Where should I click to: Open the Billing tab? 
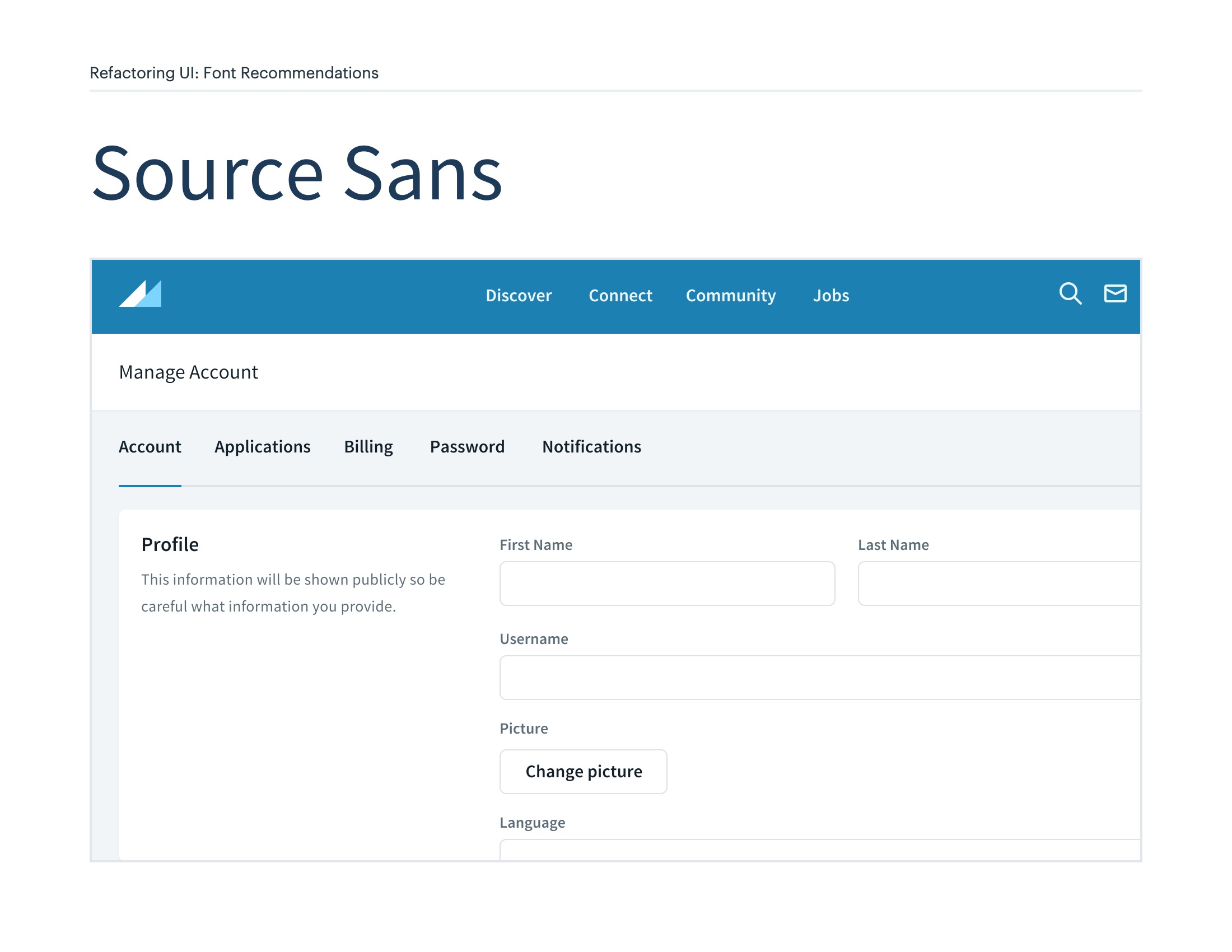(x=368, y=447)
